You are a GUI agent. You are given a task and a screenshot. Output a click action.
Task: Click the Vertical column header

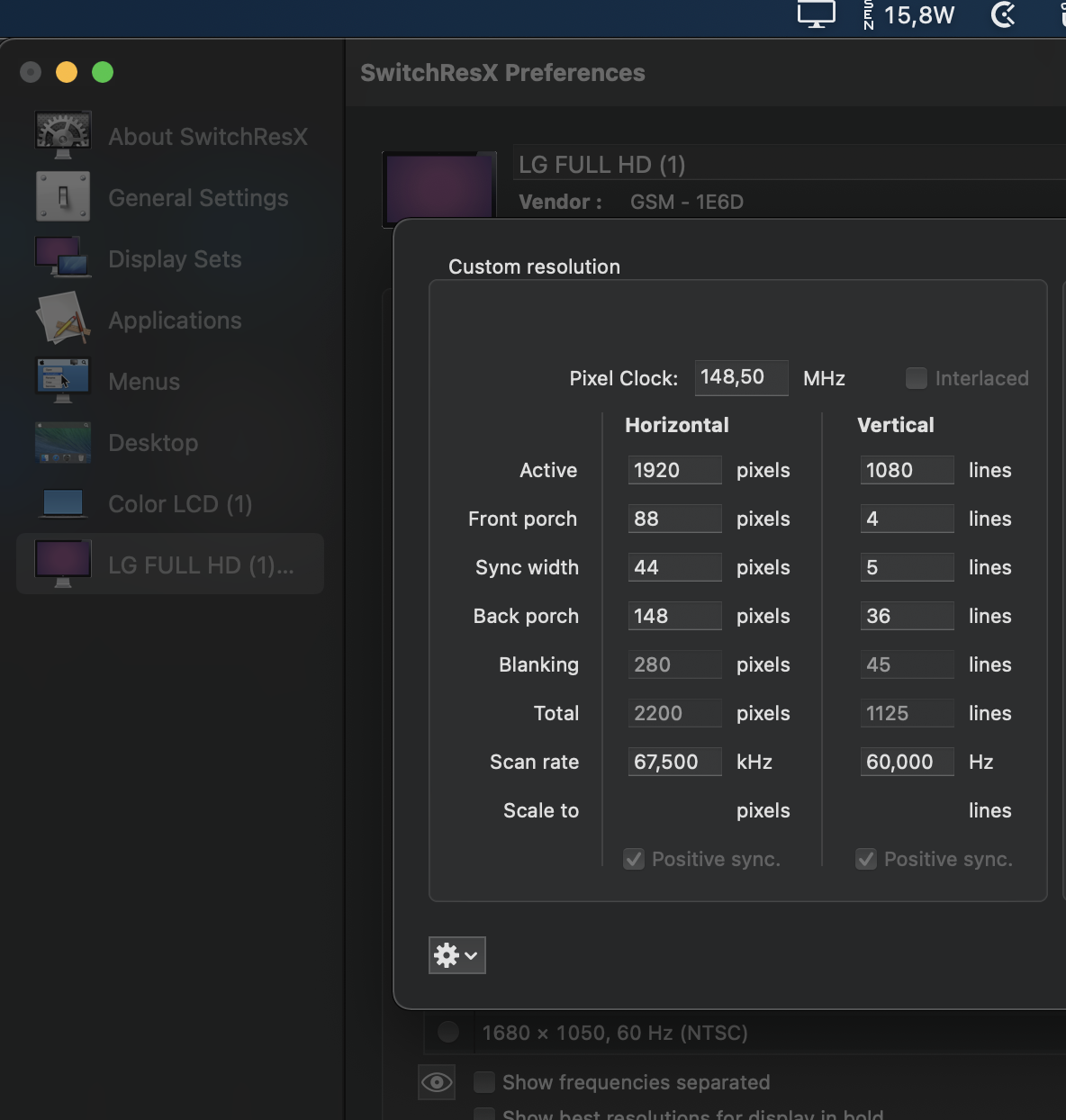click(x=896, y=425)
